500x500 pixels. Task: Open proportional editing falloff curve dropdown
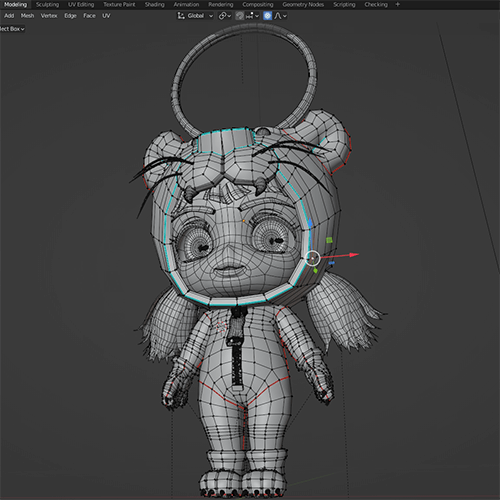(280, 16)
